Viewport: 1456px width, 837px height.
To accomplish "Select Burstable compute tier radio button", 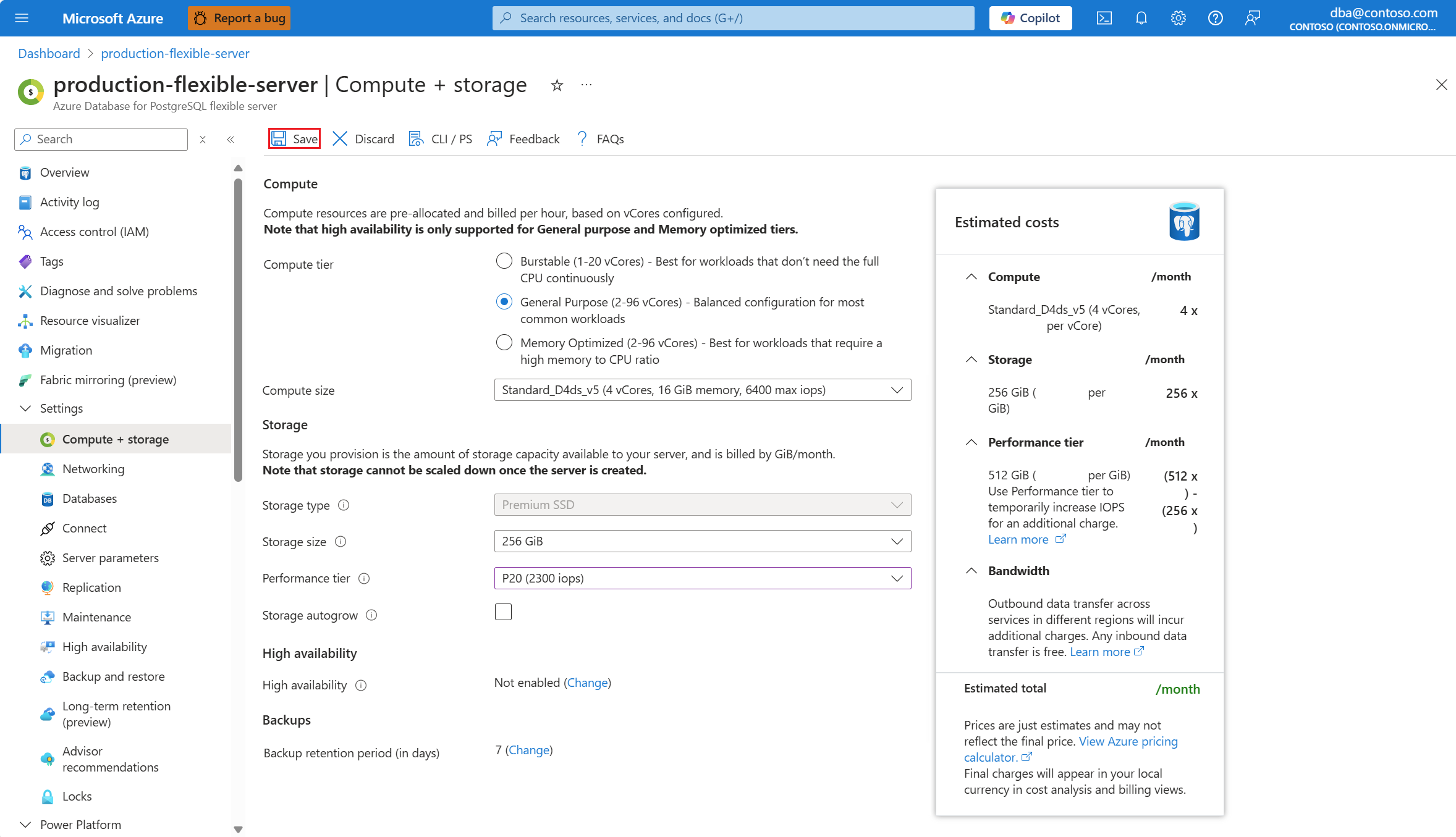I will pos(504,261).
